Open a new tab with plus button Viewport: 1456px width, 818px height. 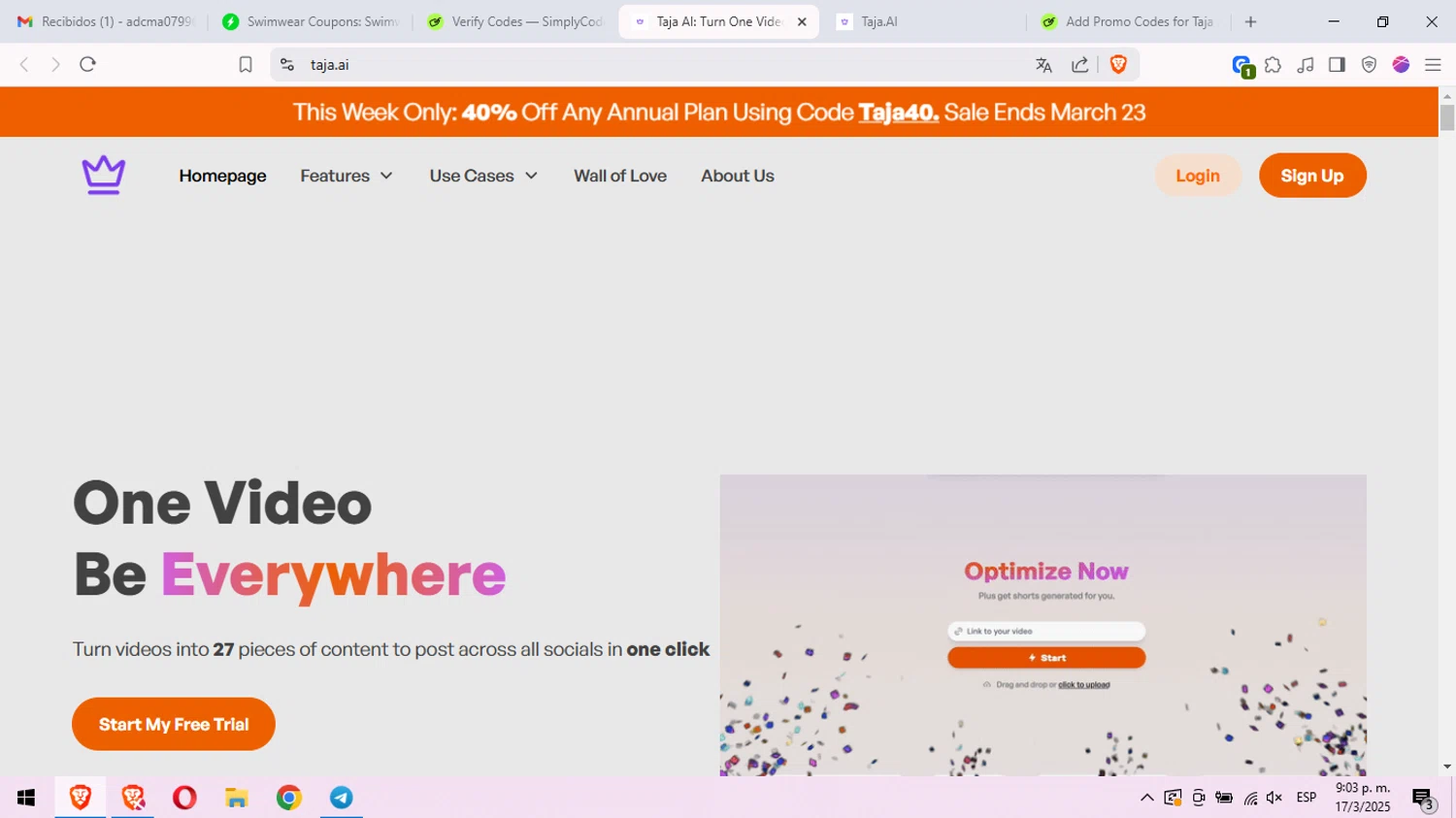[1250, 21]
